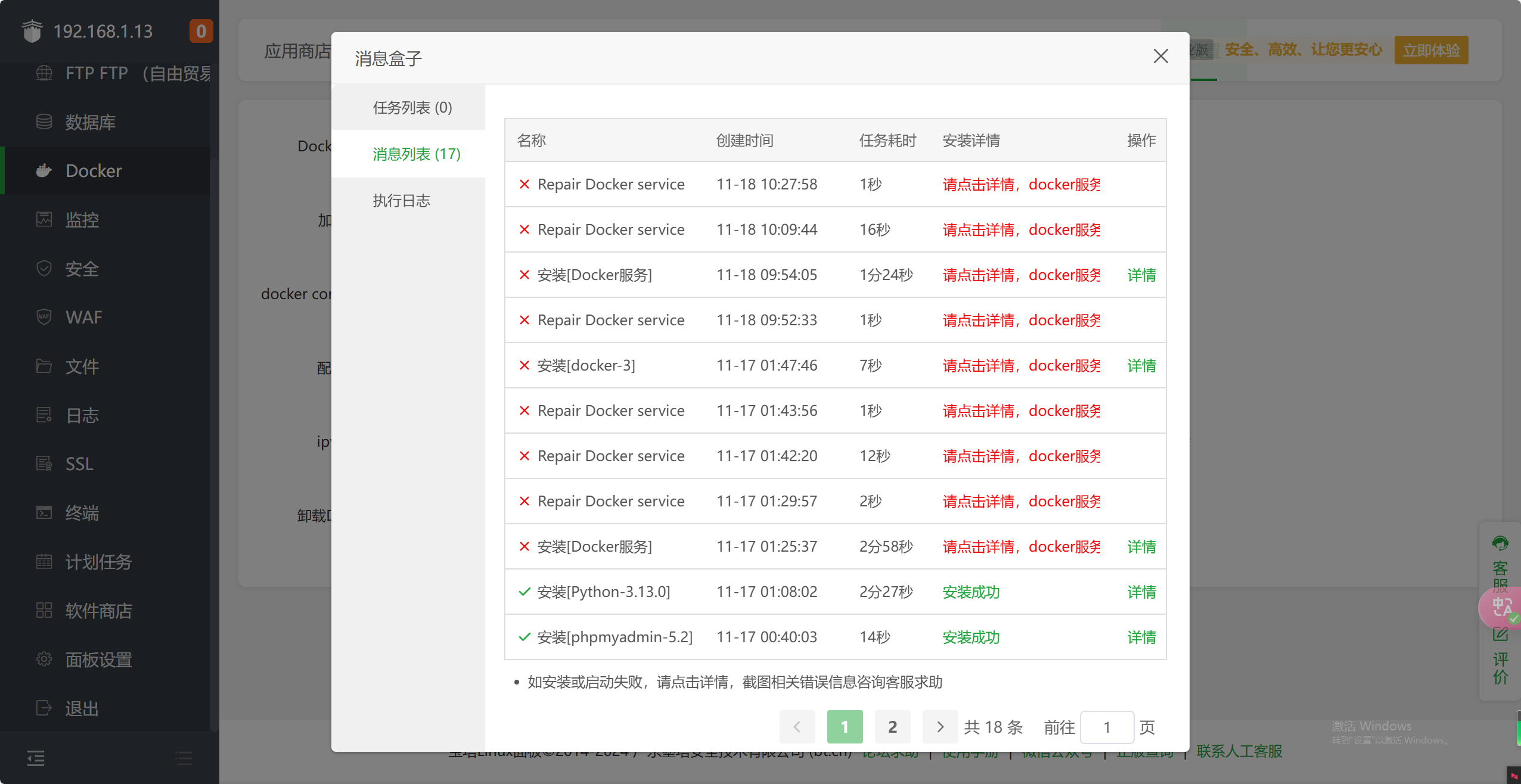
Task: Click success checkmark for Python-3.13.0 row
Action: click(x=524, y=592)
